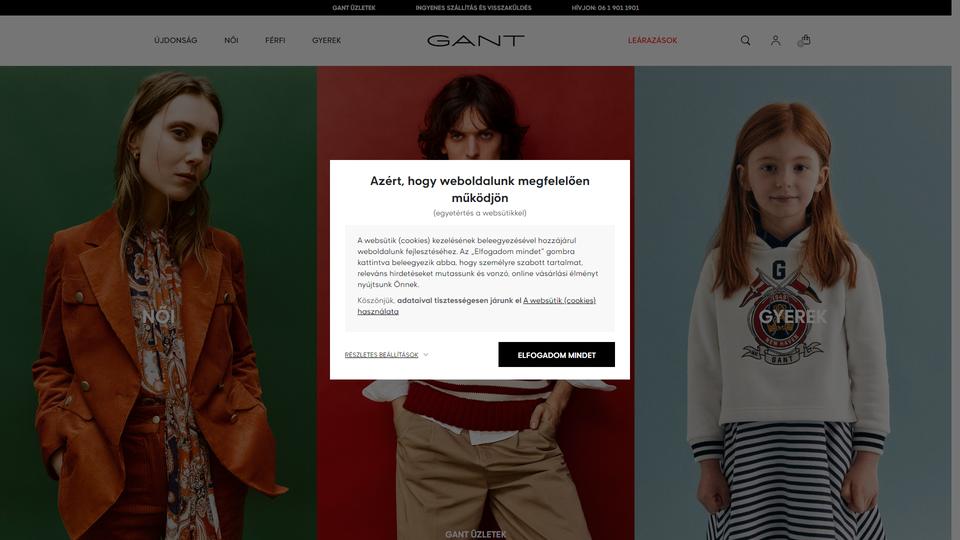
Task: Click Elfogadom mindet button
Action: click(556, 354)
